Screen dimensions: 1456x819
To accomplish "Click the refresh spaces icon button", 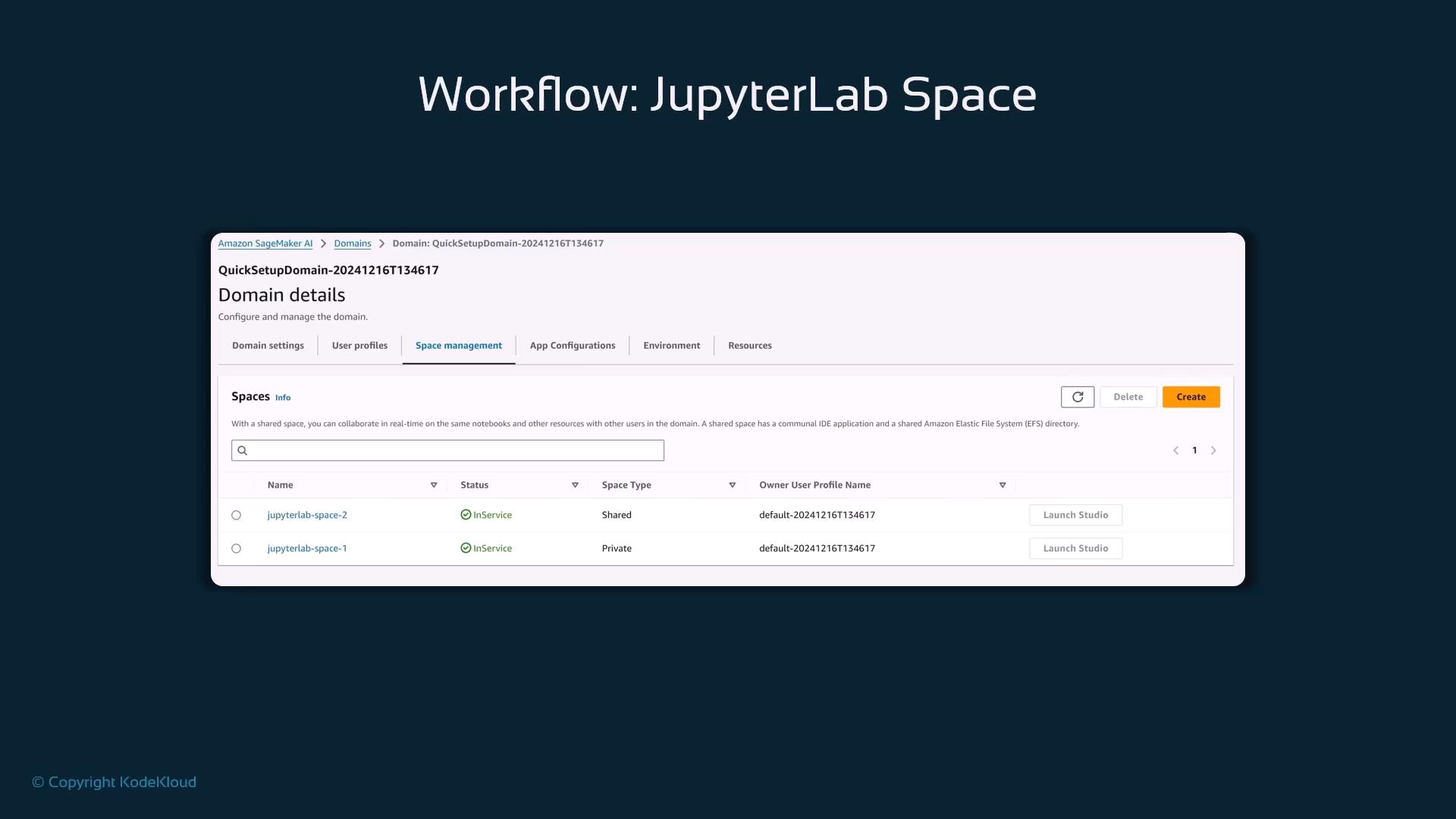I will pos(1078,397).
